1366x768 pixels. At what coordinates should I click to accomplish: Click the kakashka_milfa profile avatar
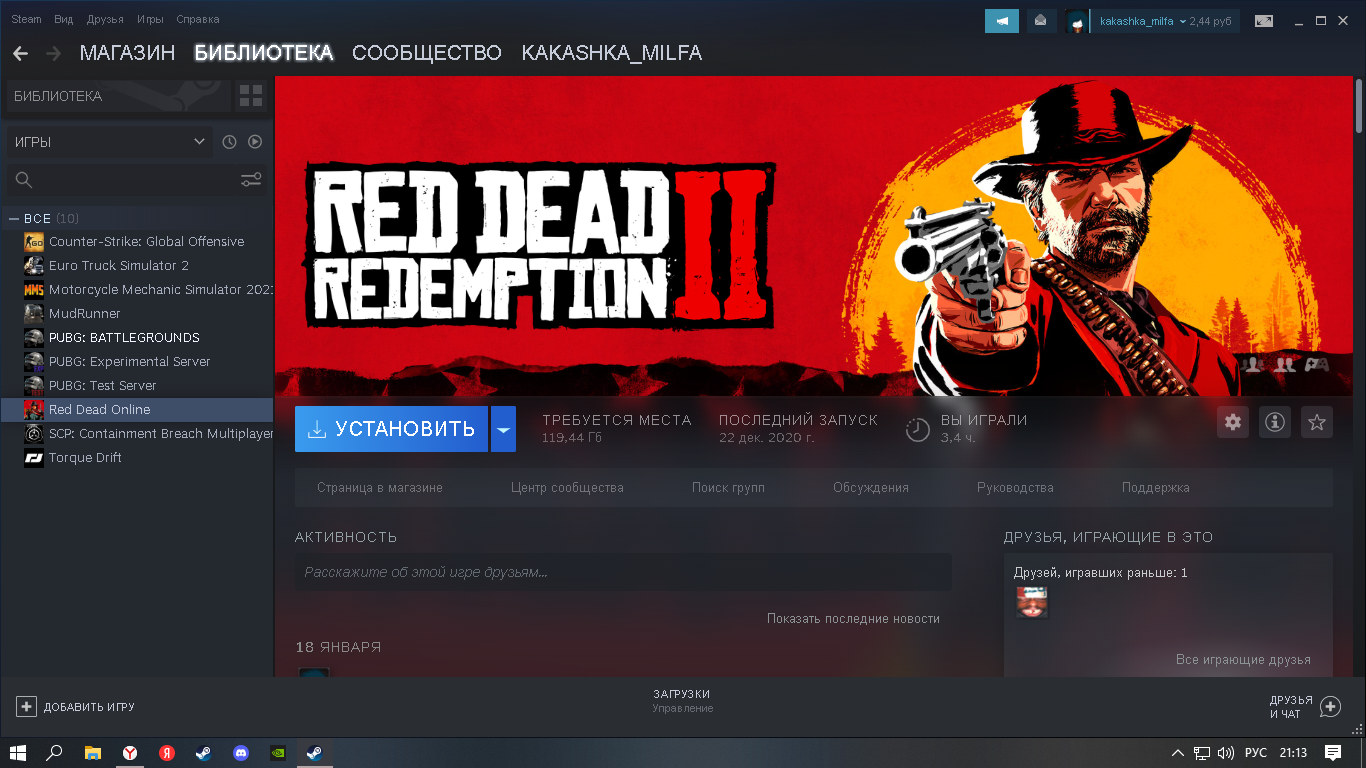tap(1076, 21)
